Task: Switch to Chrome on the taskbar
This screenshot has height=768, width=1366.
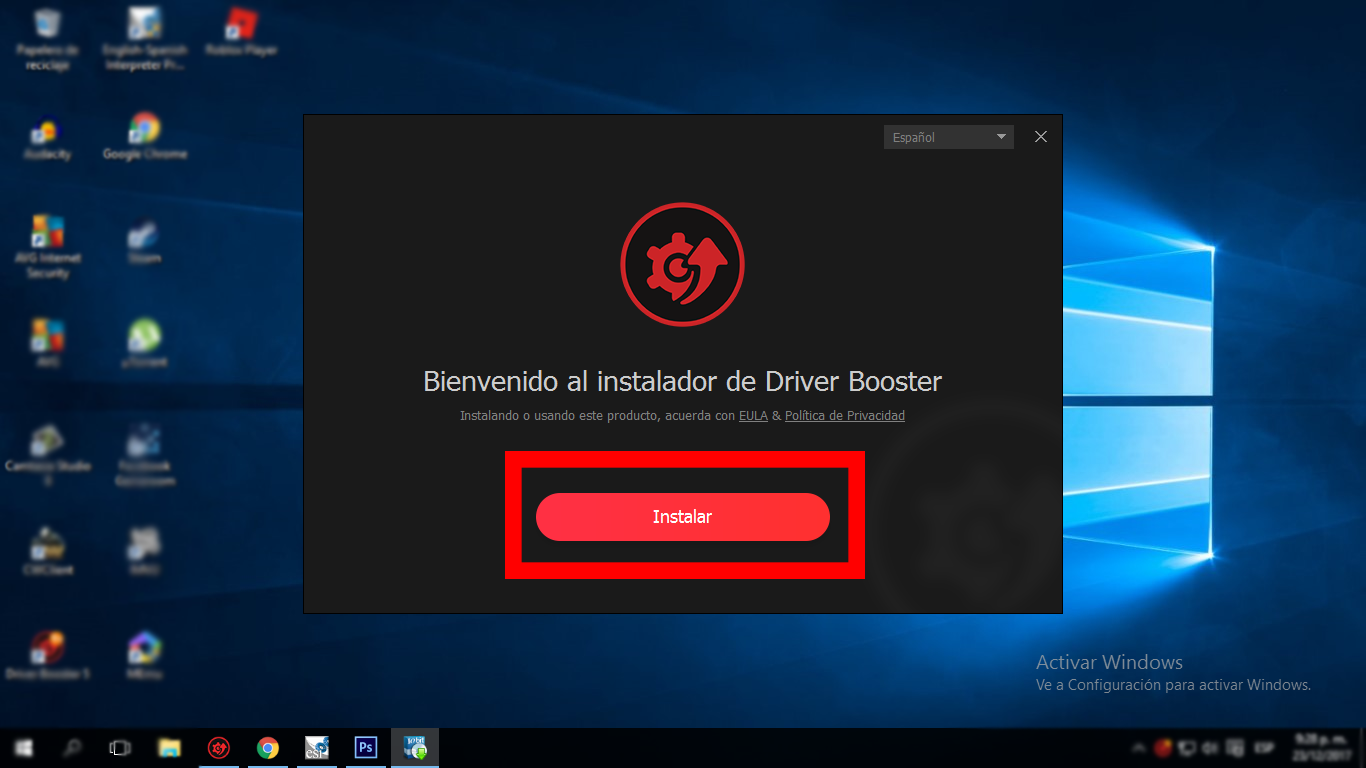Action: point(268,748)
